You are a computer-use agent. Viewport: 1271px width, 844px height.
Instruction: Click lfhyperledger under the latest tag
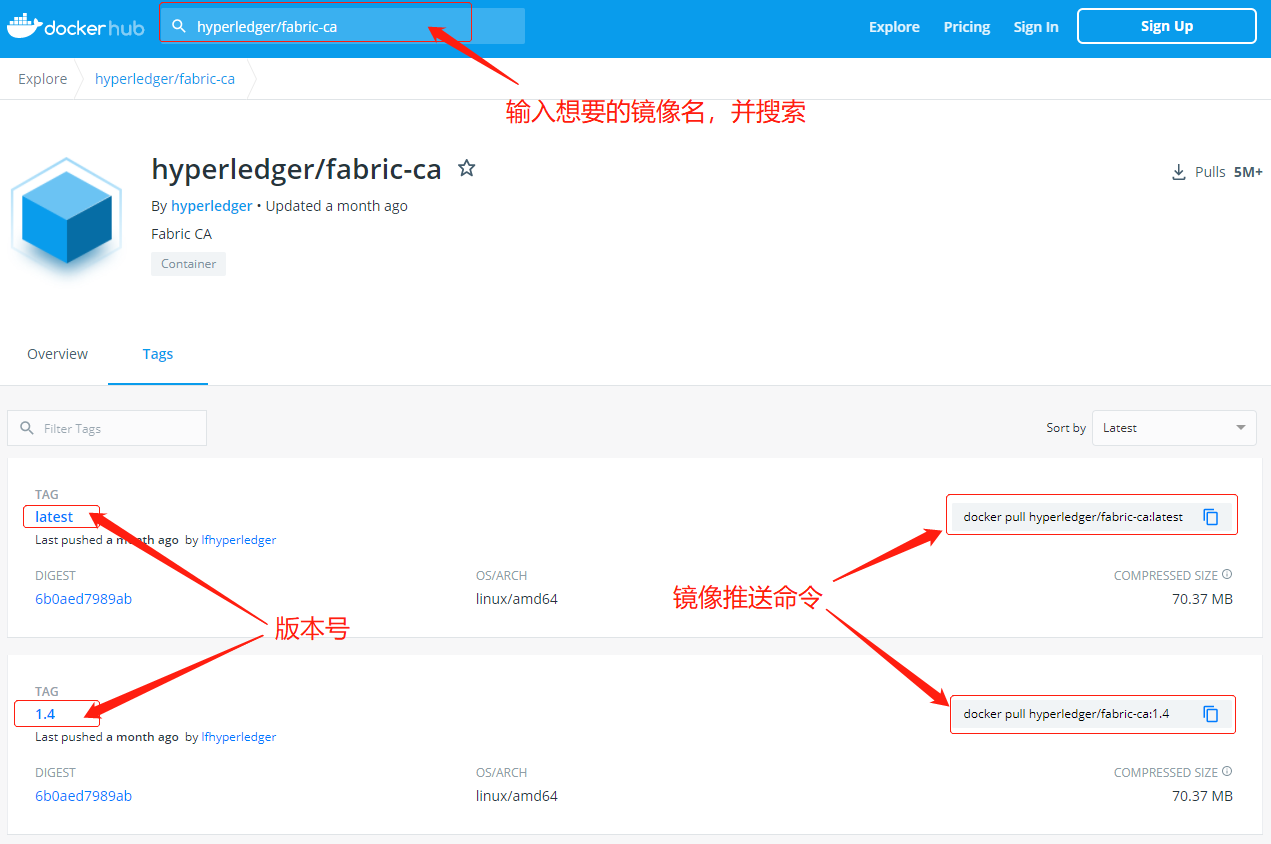(x=239, y=540)
